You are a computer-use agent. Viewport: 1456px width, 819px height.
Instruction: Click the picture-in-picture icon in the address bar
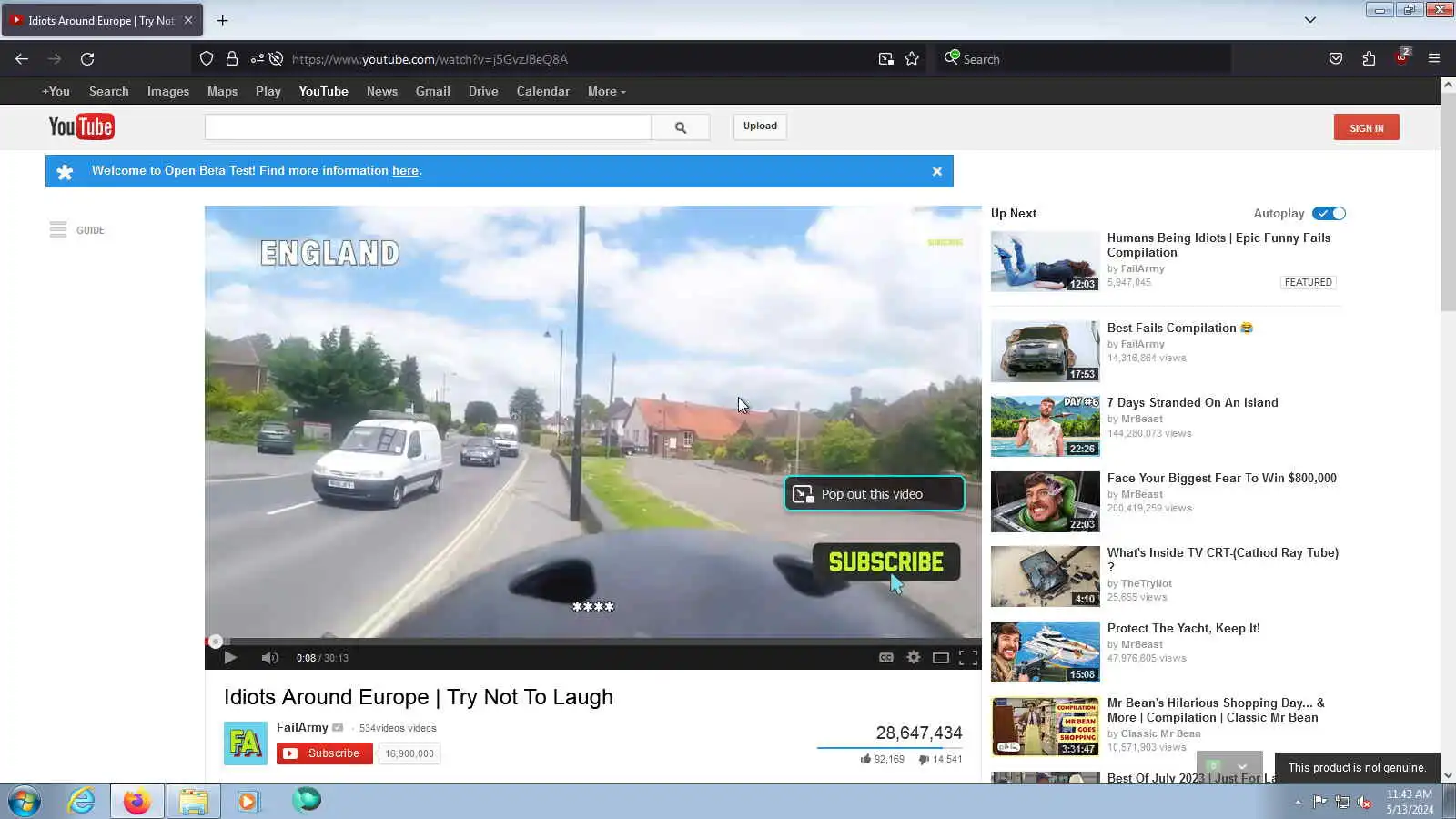point(886,59)
